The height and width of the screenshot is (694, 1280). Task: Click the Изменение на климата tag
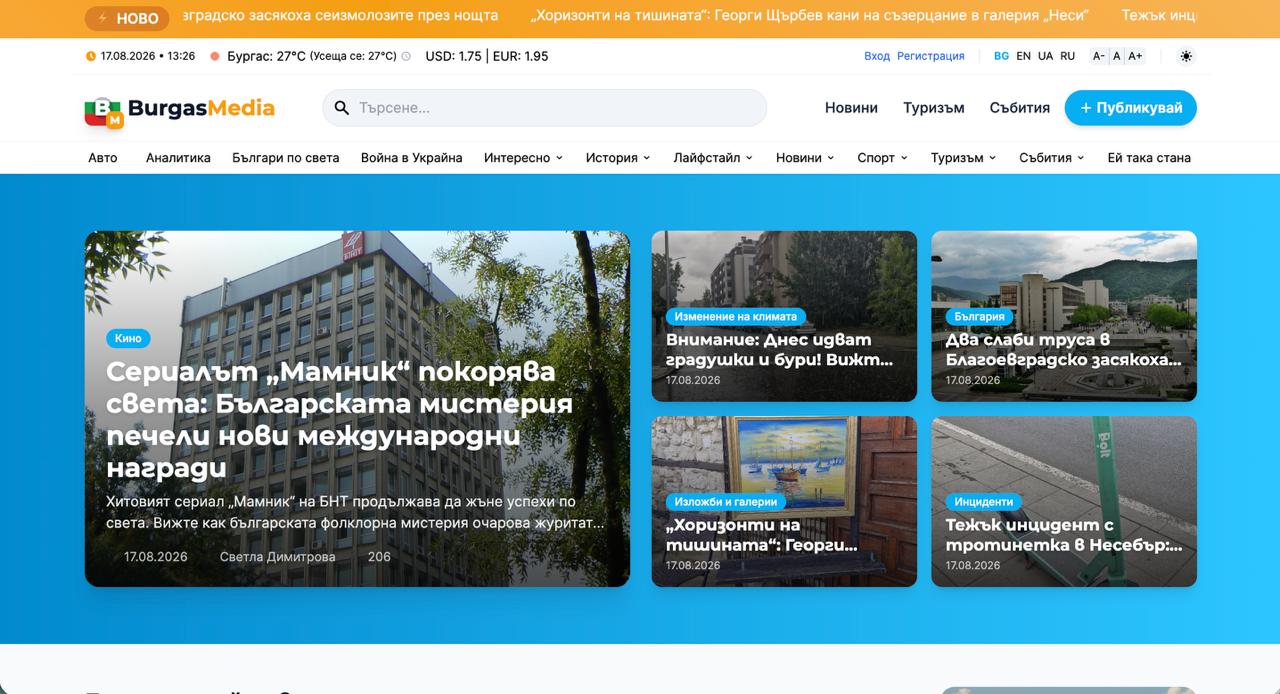(736, 316)
